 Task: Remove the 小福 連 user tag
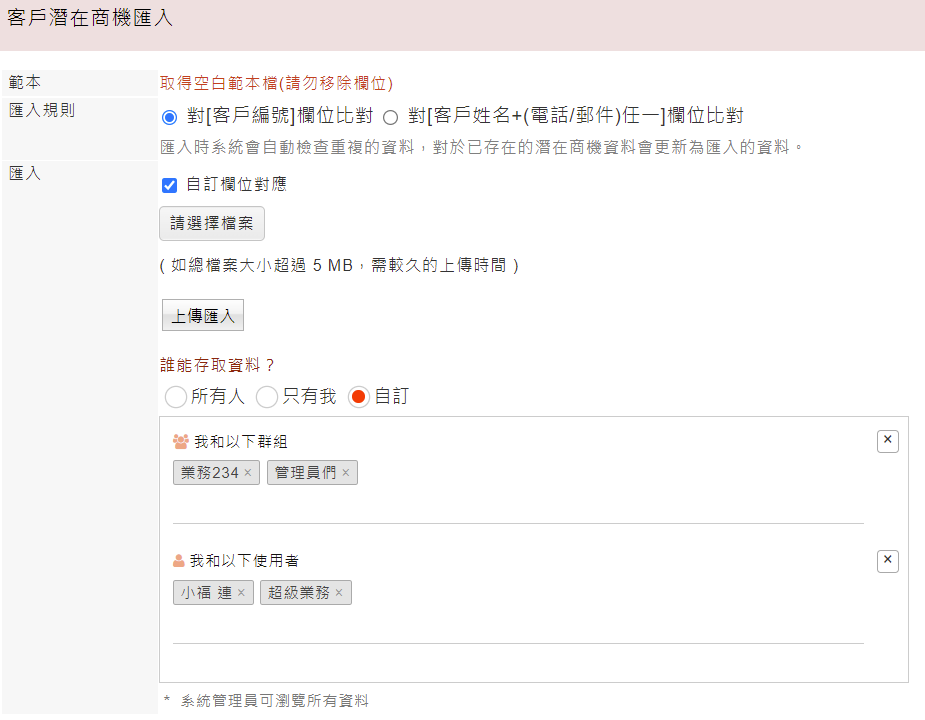(x=241, y=593)
